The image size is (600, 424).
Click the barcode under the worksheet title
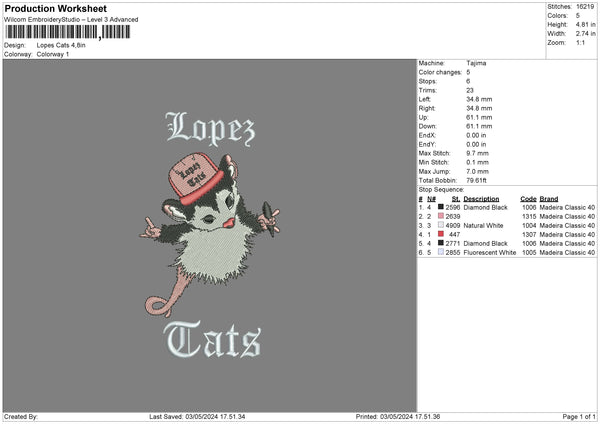68,32
